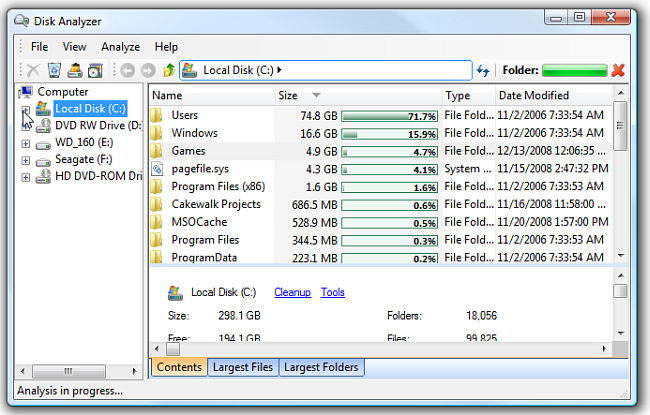Click the Tools link
Image resolution: width=650 pixels, height=415 pixels.
333,292
